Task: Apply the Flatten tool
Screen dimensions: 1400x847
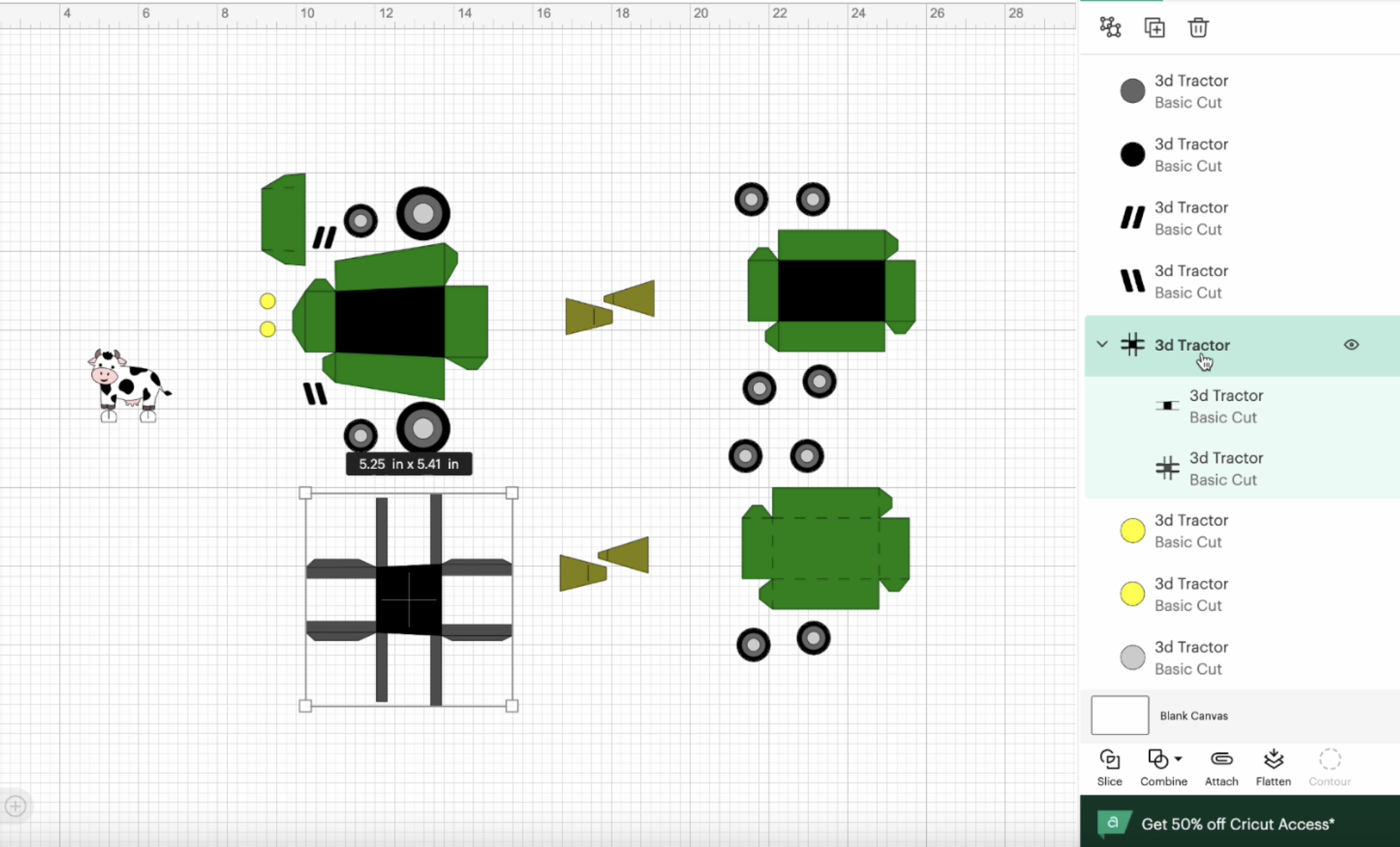Action: (1273, 766)
